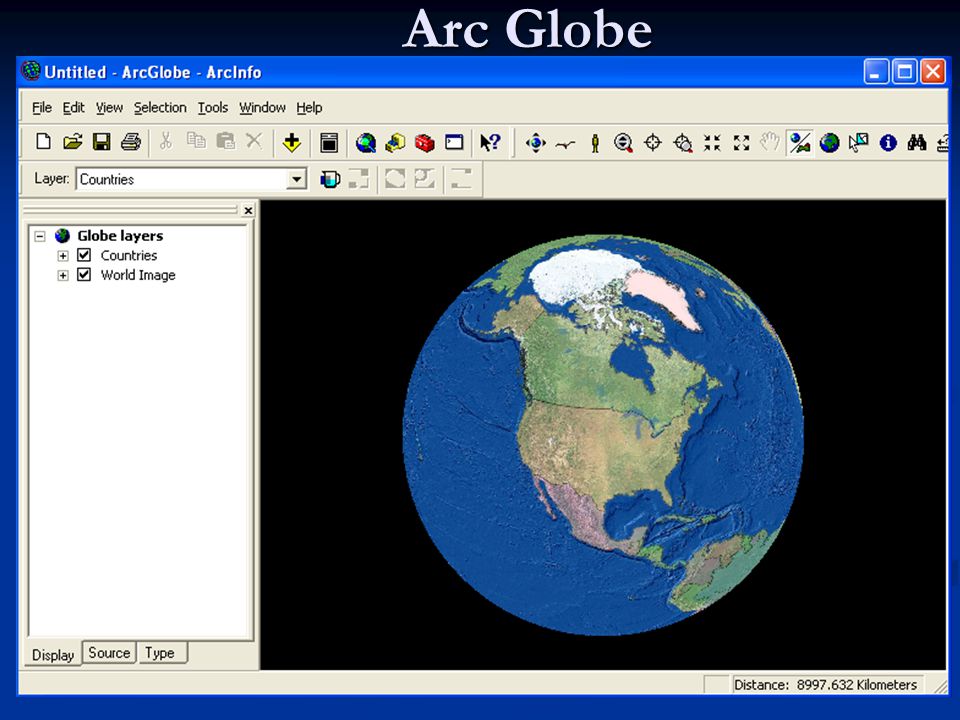
Task: Select the Fly bird tool
Action: point(565,144)
